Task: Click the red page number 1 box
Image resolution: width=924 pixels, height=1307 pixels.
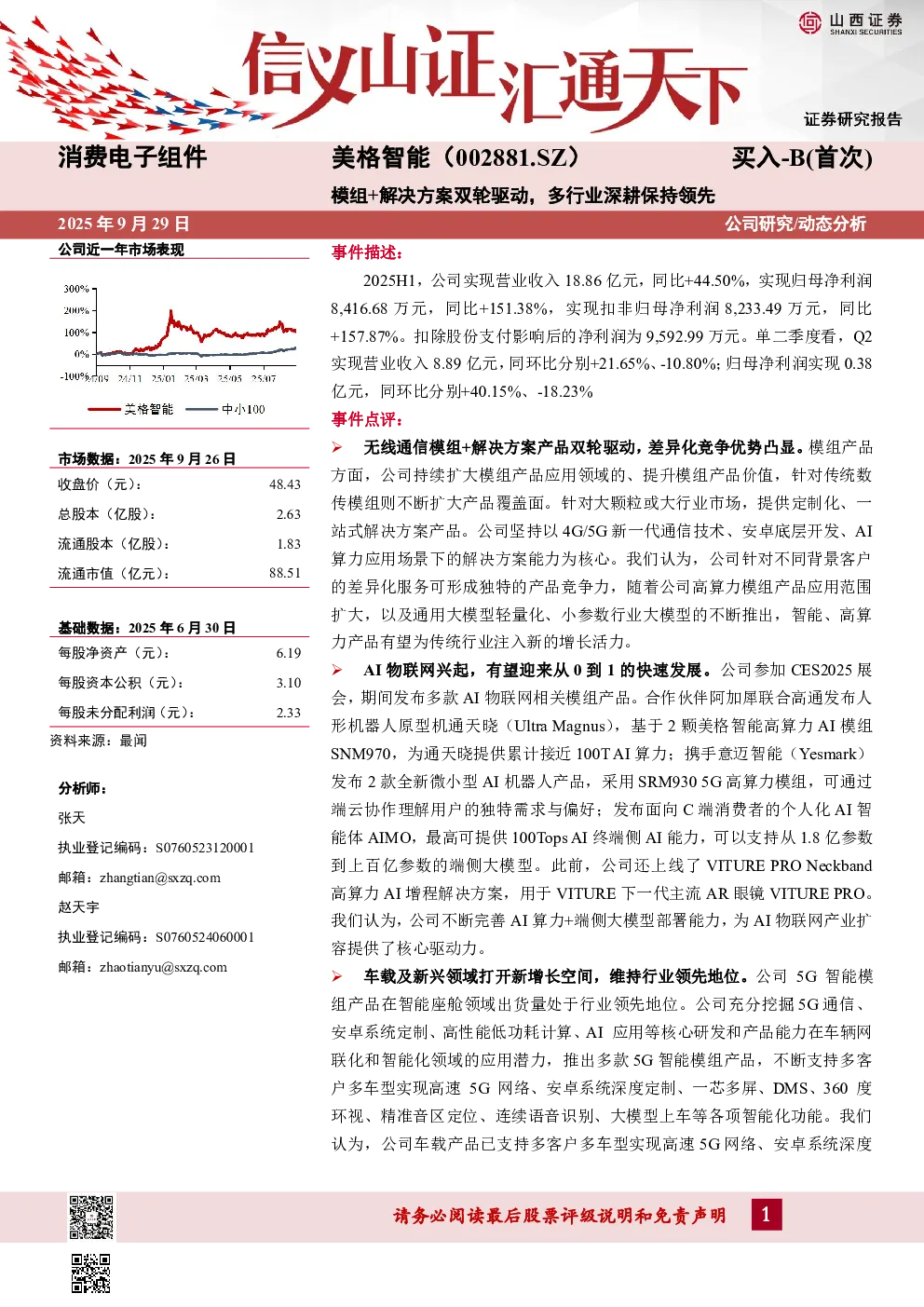Action: tap(766, 1214)
